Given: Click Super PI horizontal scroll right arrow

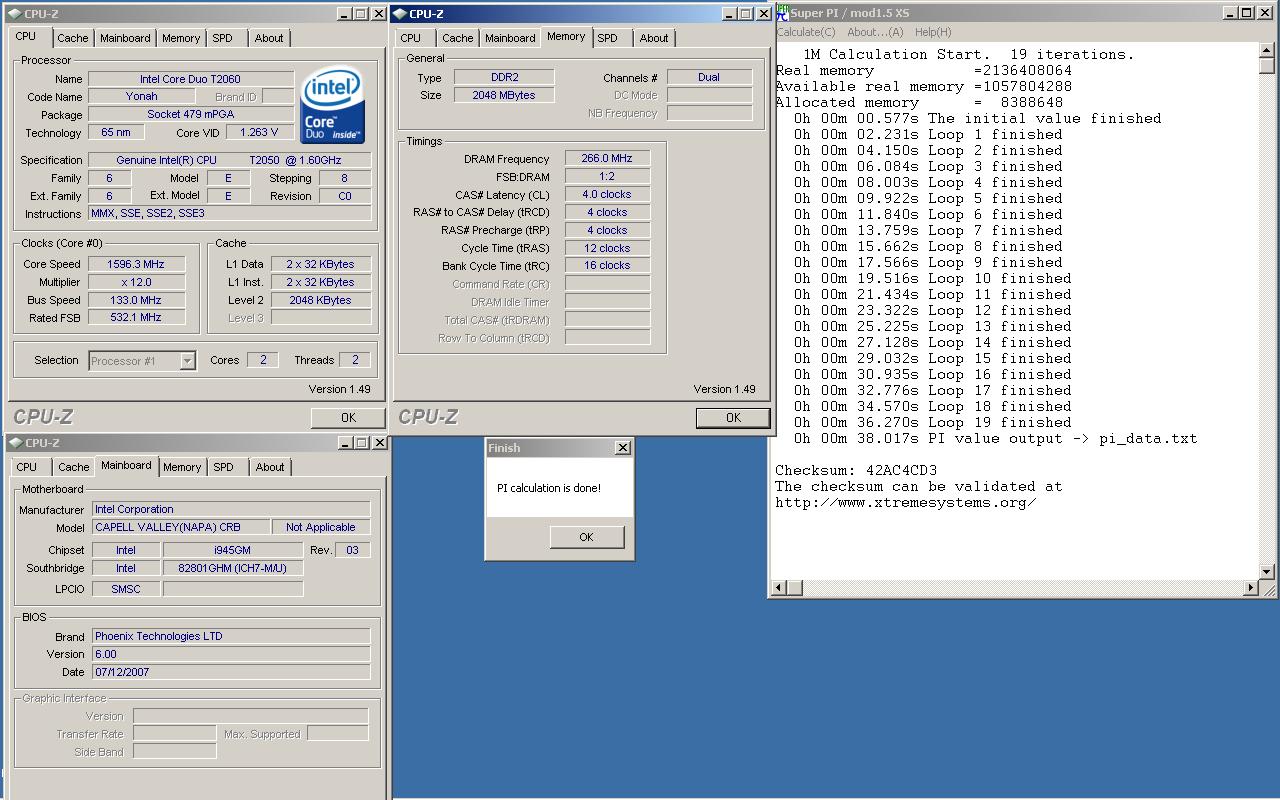Looking at the screenshot, I should click(x=1250, y=588).
